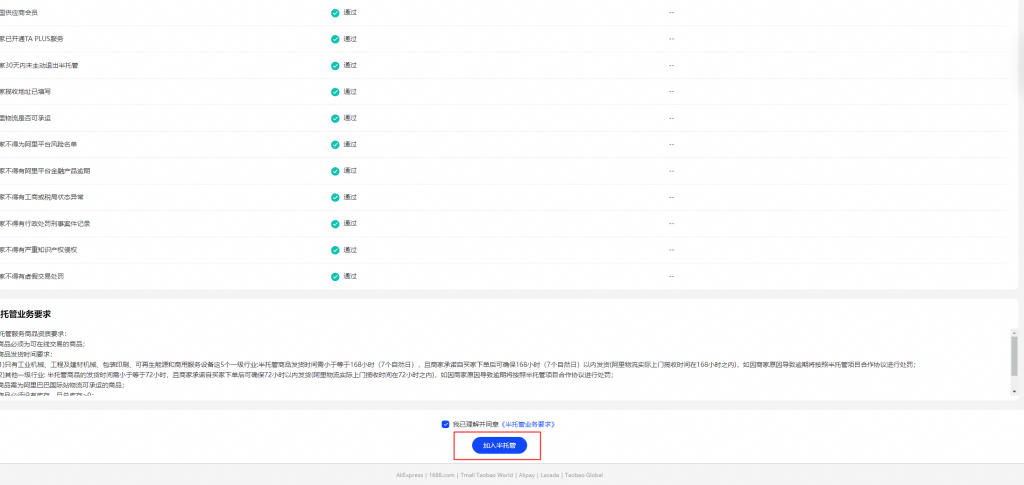
Task: Click the check icon for 严重知识产权侵权 row
Action: [x=335, y=250]
